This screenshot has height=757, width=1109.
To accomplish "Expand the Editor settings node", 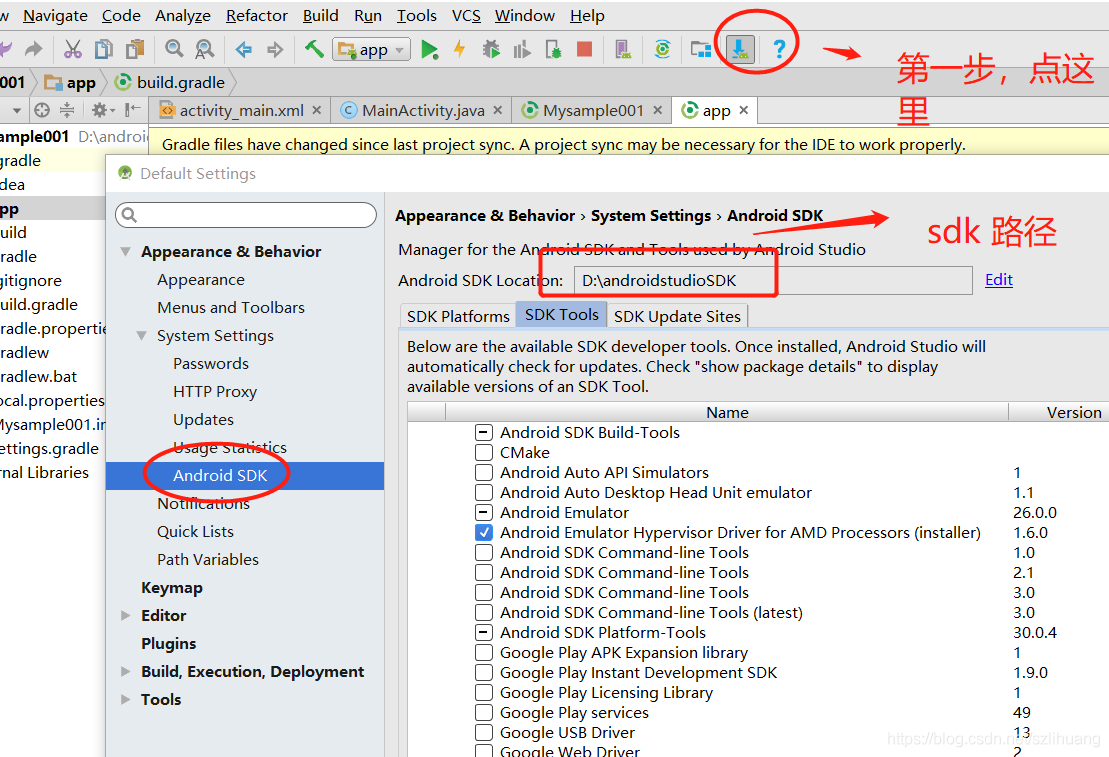I will pyautogui.click(x=125, y=616).
